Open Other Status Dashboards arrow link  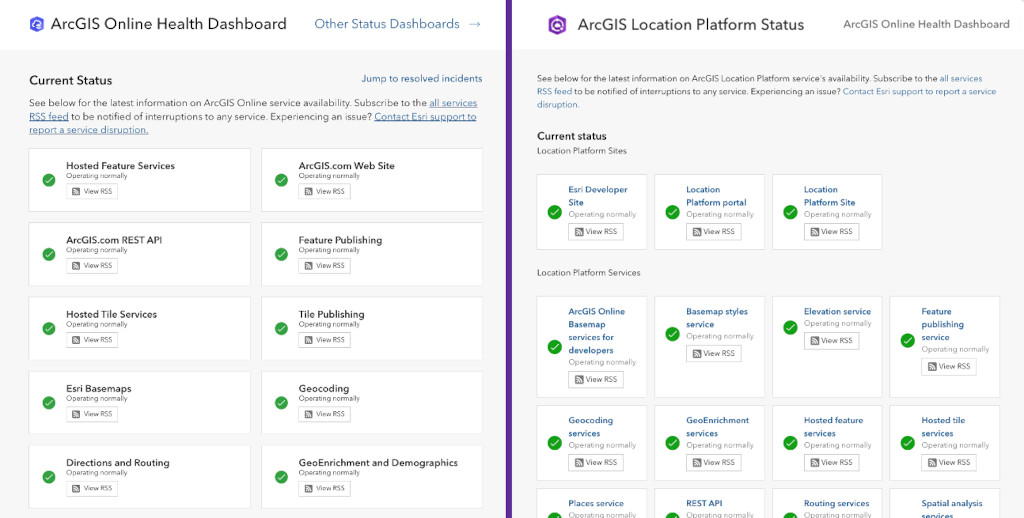pos(397,24)
